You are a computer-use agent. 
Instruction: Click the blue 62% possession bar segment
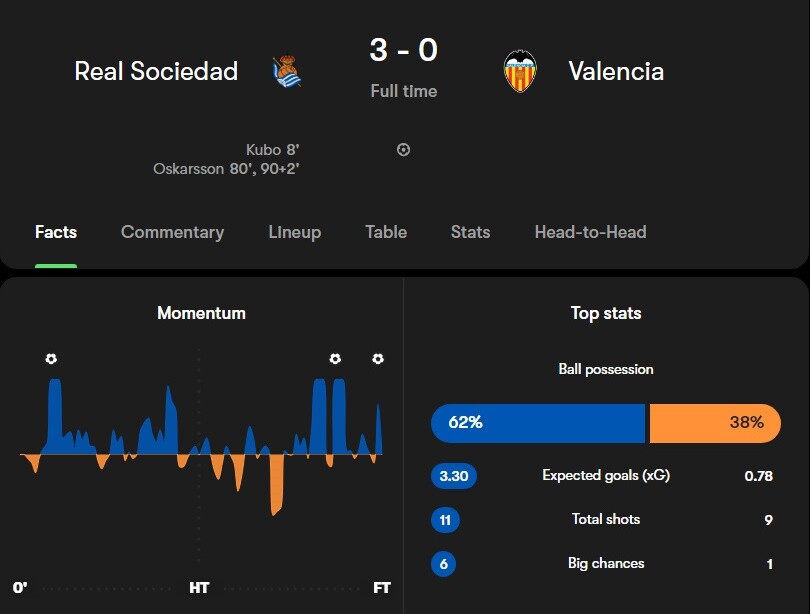(x=538, y=423)
